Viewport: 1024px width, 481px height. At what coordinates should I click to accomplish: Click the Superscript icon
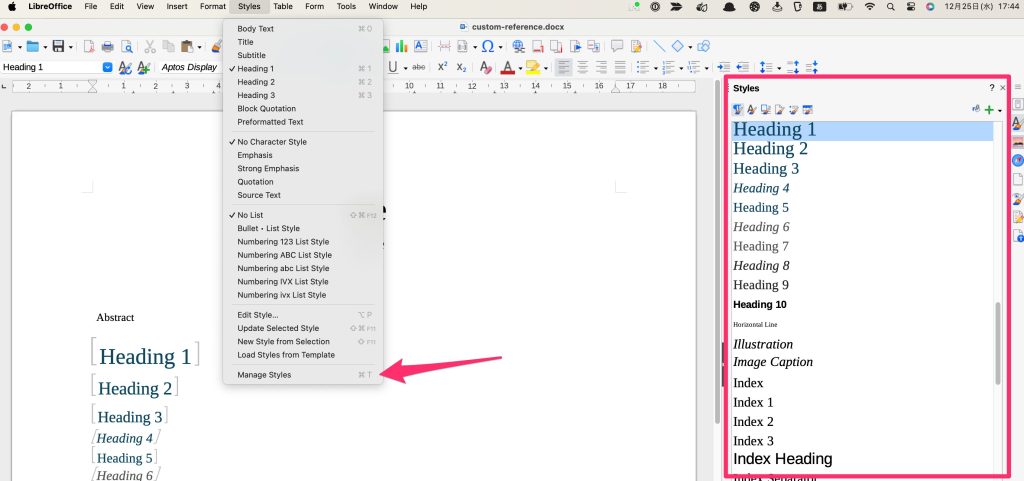click(x=442, y=67)
